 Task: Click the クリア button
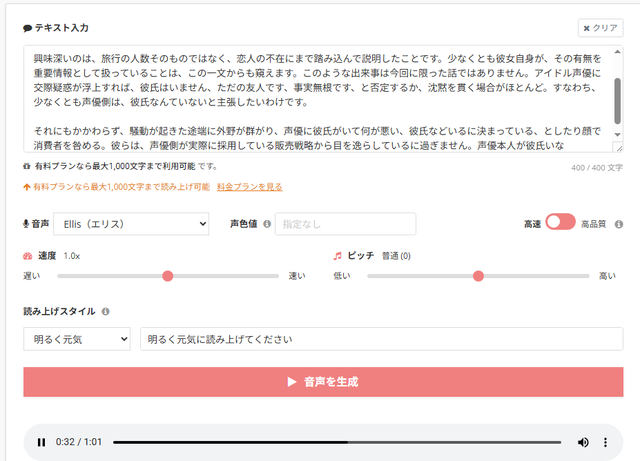point(600,28)
